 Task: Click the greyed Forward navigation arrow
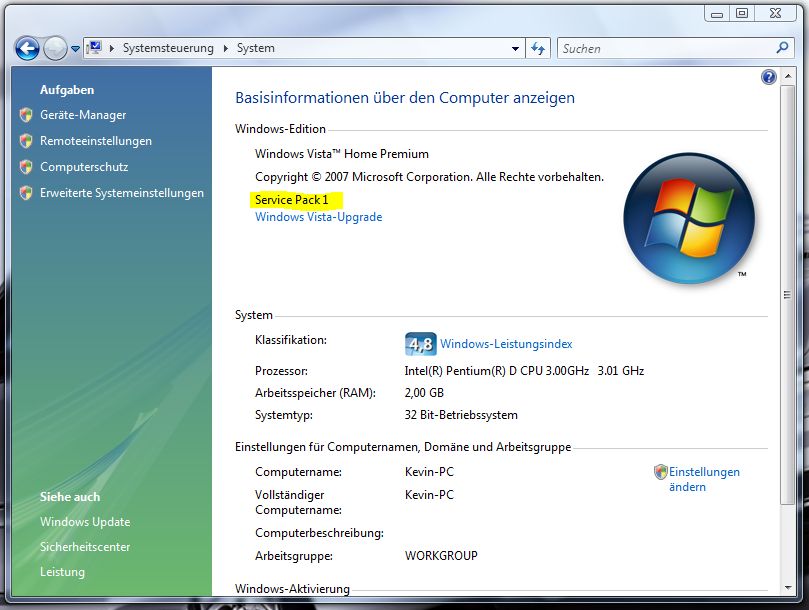pyautogui.click(x=55, y=49)
